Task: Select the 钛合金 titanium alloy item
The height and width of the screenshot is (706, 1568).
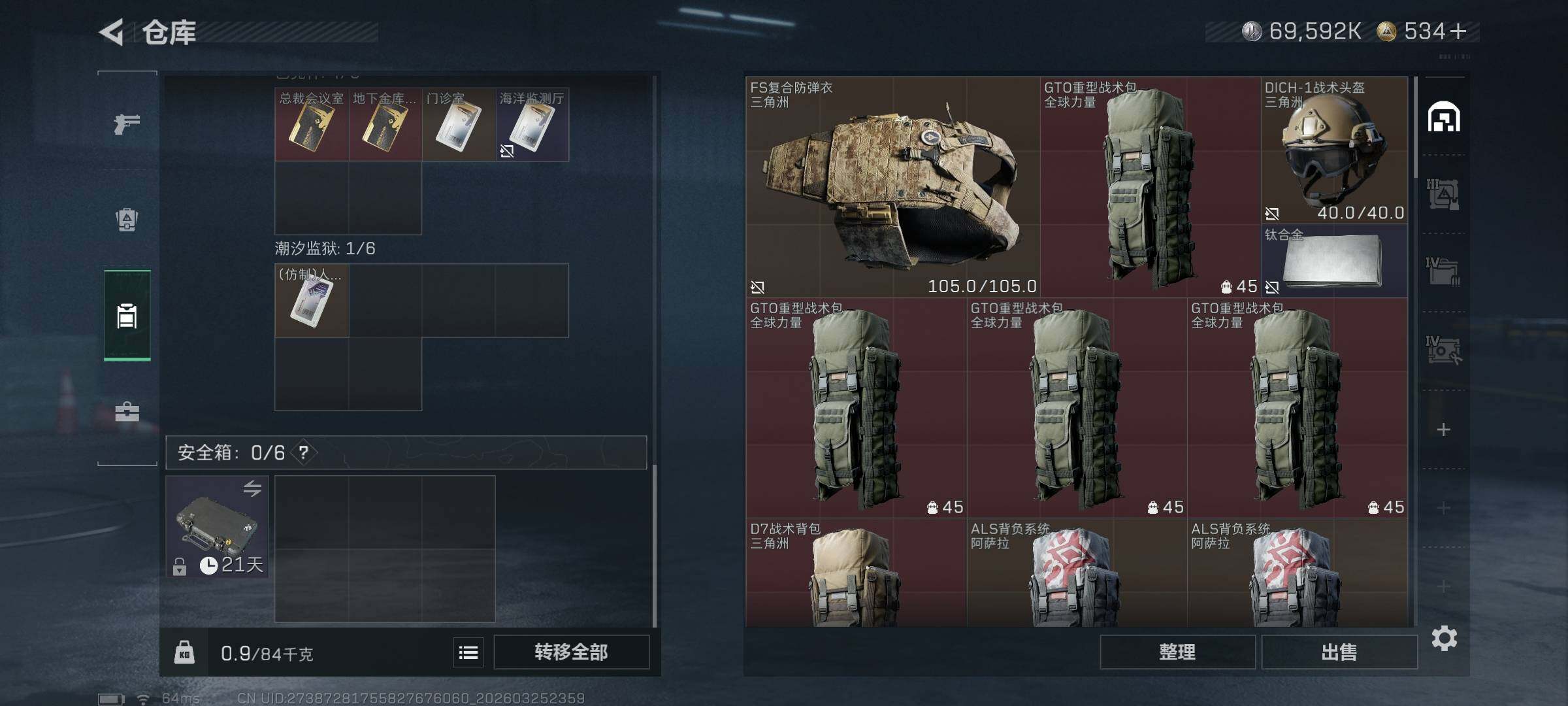Action: click(1334, 261)
